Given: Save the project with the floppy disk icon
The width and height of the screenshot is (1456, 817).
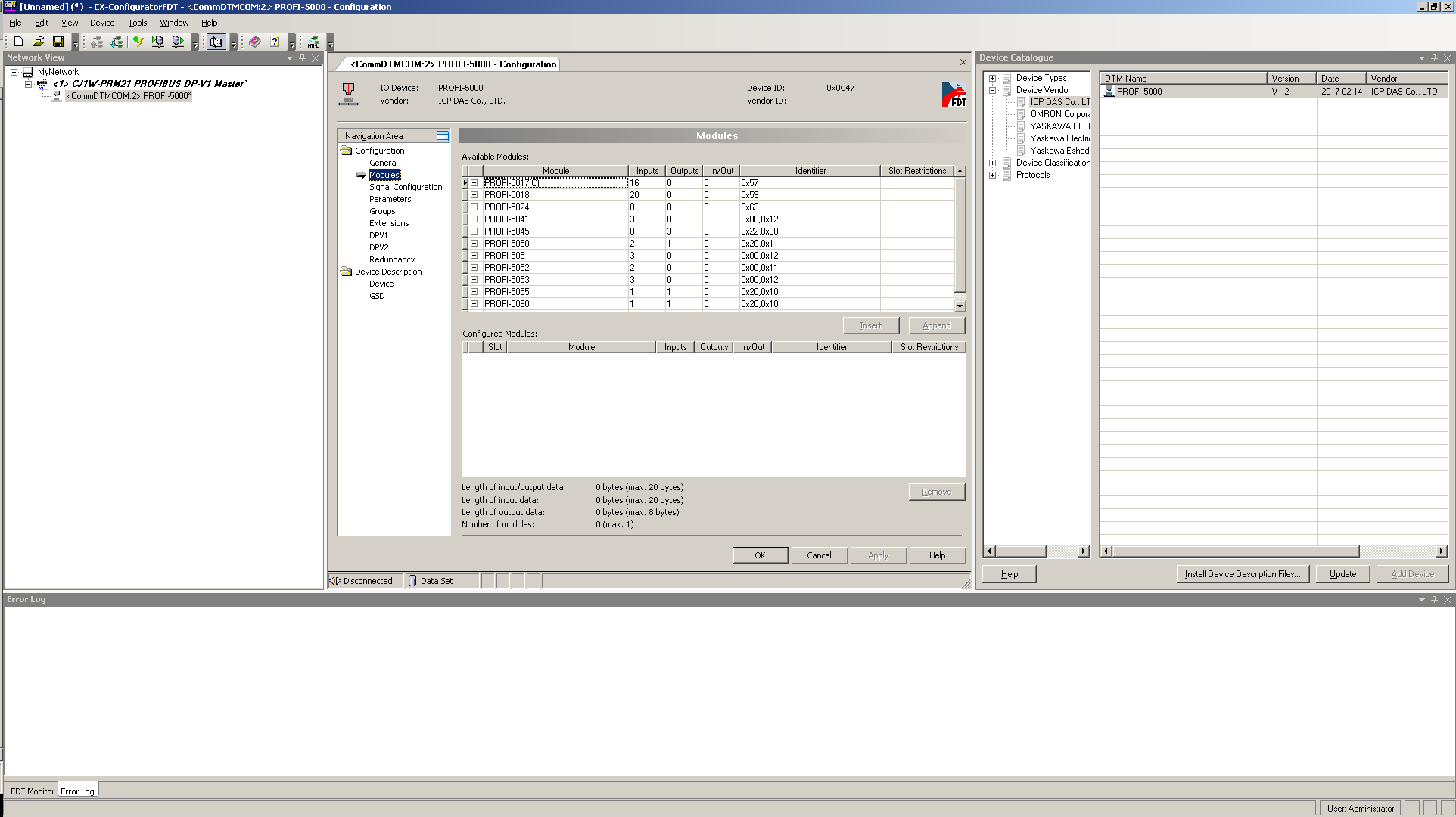Looking at the screenshot, I should (58, 42).
